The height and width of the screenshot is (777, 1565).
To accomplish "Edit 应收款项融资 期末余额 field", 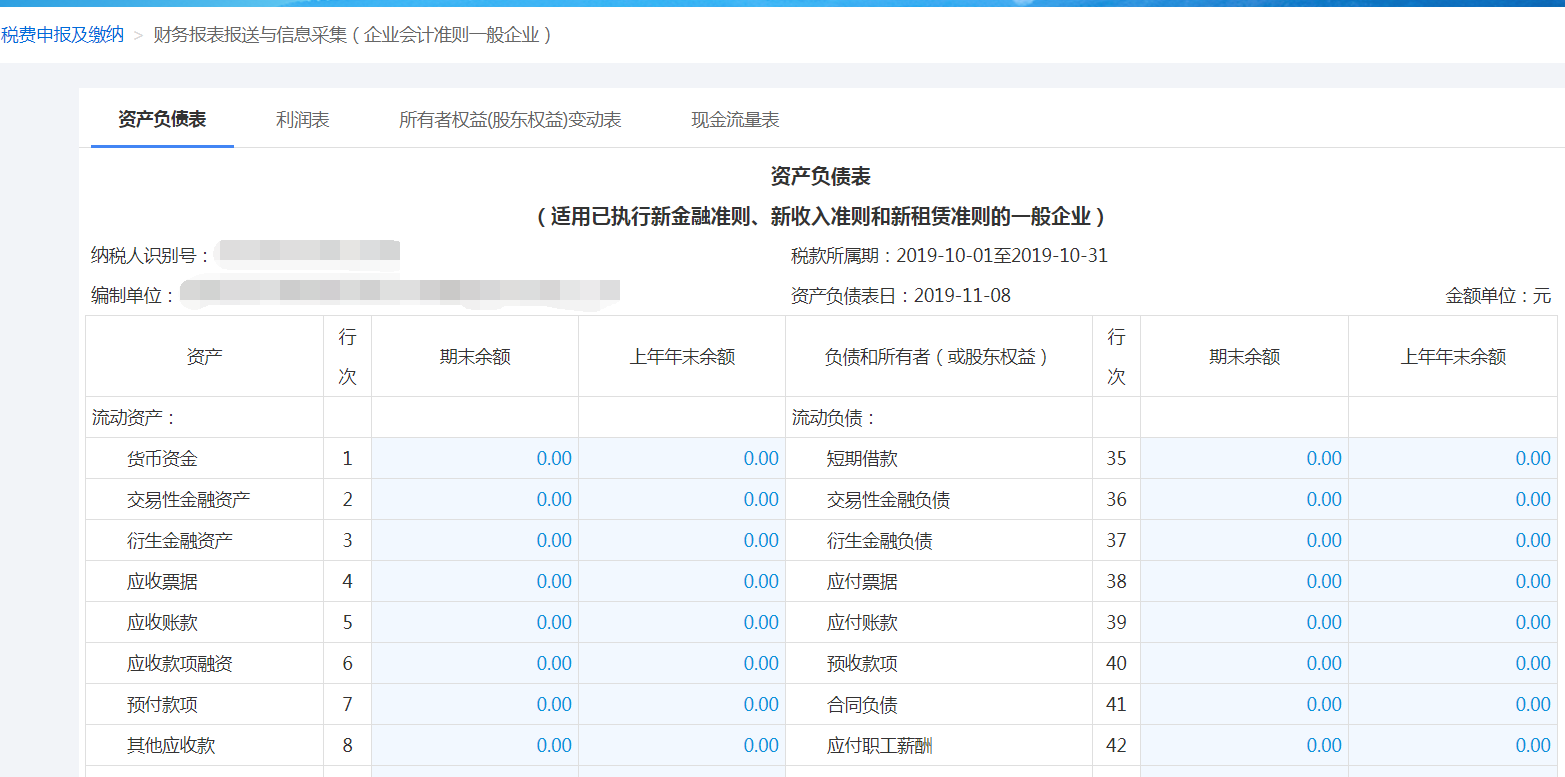I will coord(475,663).
